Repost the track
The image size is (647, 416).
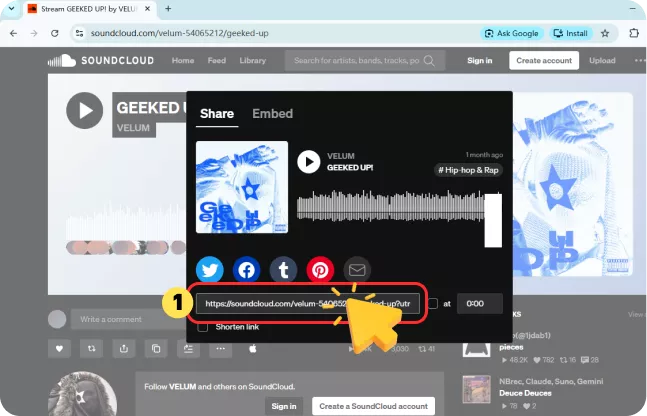click(x=92, y=349)
